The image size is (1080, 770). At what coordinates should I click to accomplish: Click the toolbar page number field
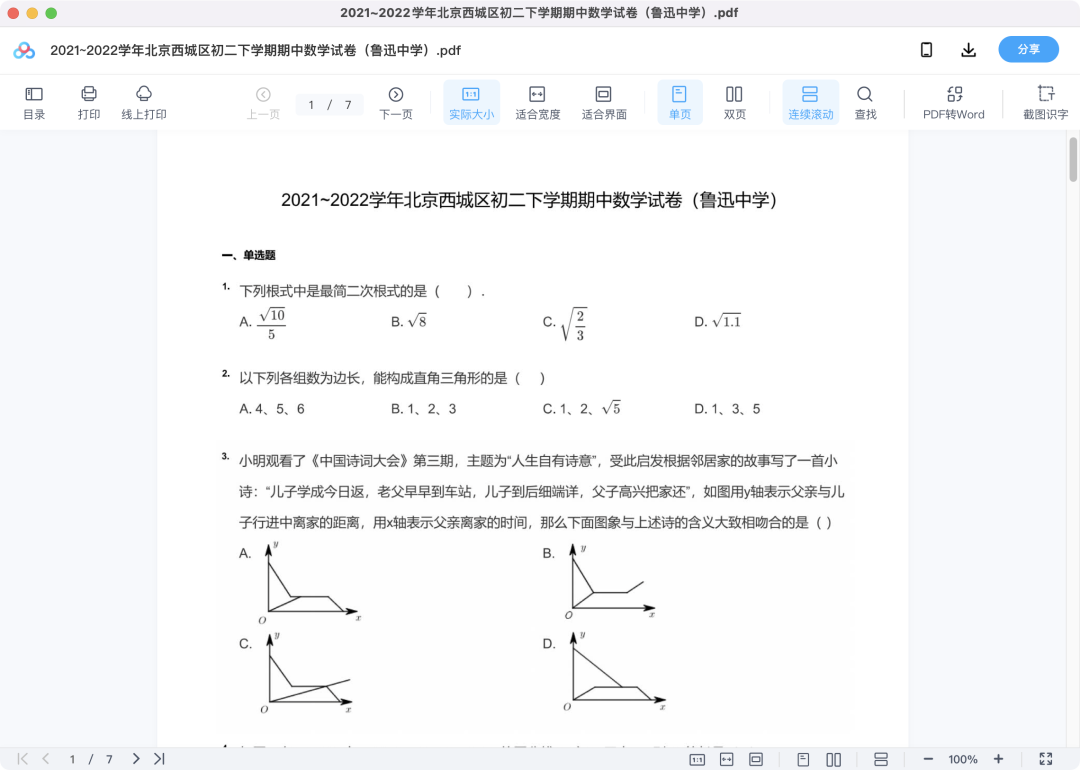coord(329,105)
